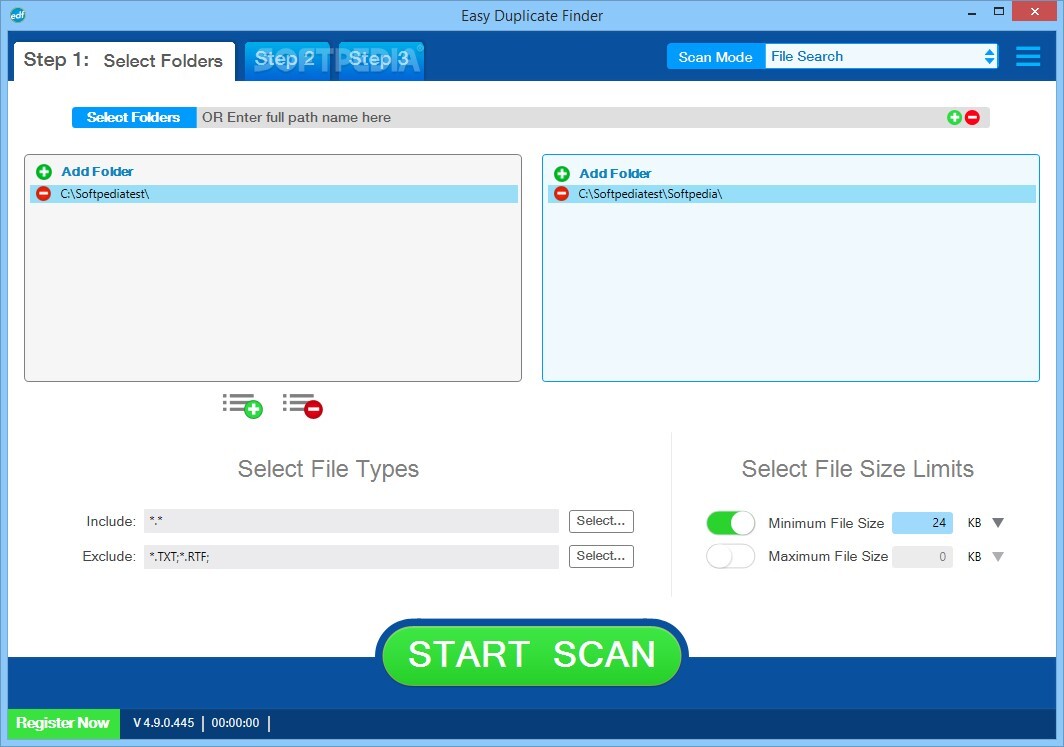Click green plus icon in path bar
This screenshot has height=747, width=1064.
(x=954, y=118)
